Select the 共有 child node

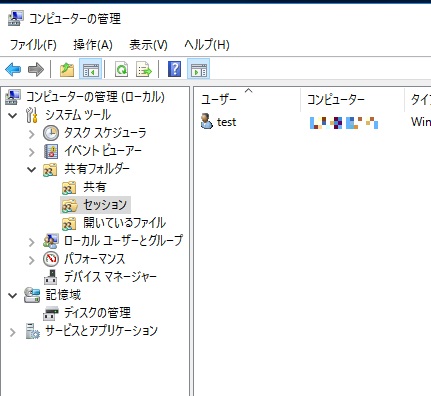(x=94, y=187)
